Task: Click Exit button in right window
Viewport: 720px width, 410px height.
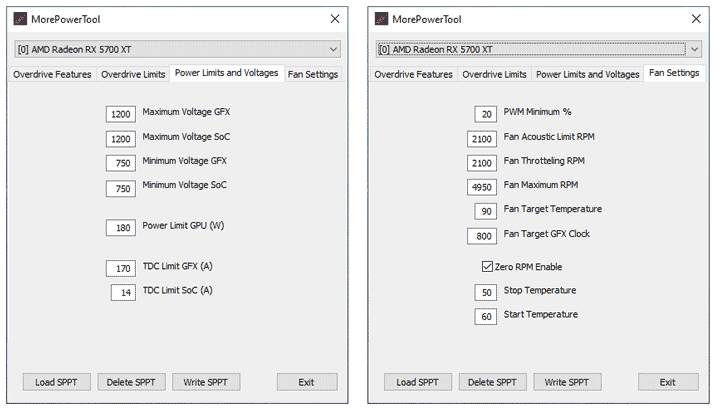Action: (x=668, y=382)
